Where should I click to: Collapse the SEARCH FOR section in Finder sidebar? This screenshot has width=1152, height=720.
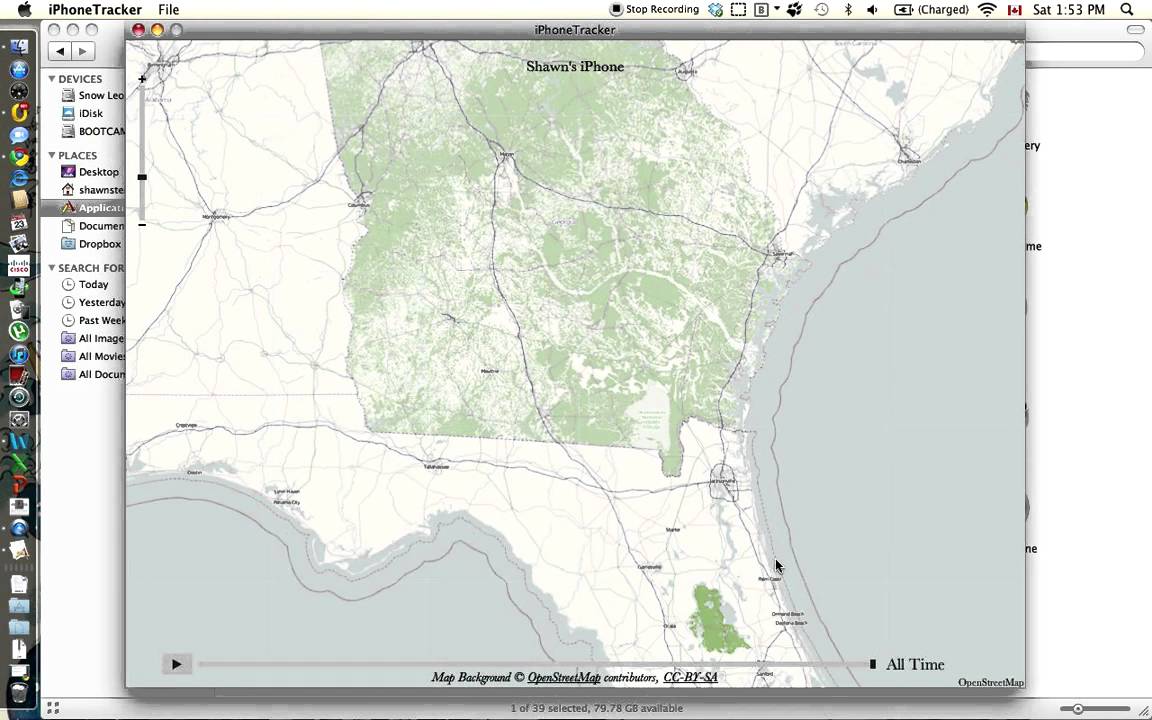point(52,267)
